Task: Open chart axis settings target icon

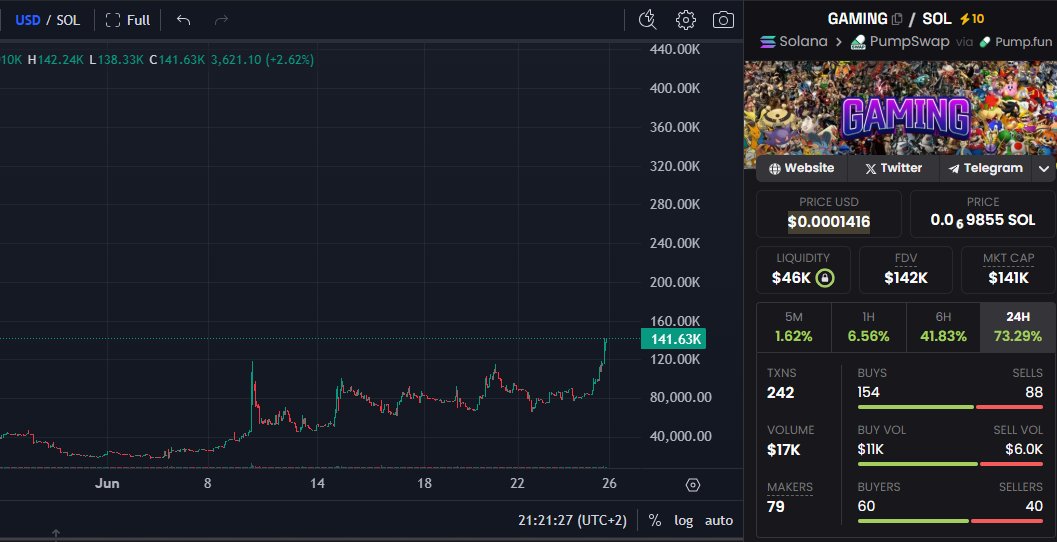Action: (x=692, y=485)
